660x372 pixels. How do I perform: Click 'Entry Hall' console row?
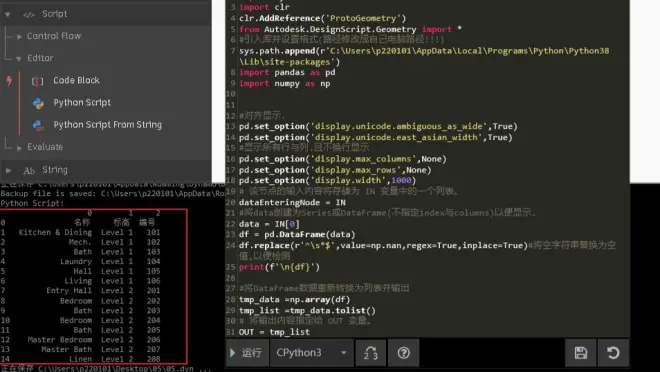[80, 290]
